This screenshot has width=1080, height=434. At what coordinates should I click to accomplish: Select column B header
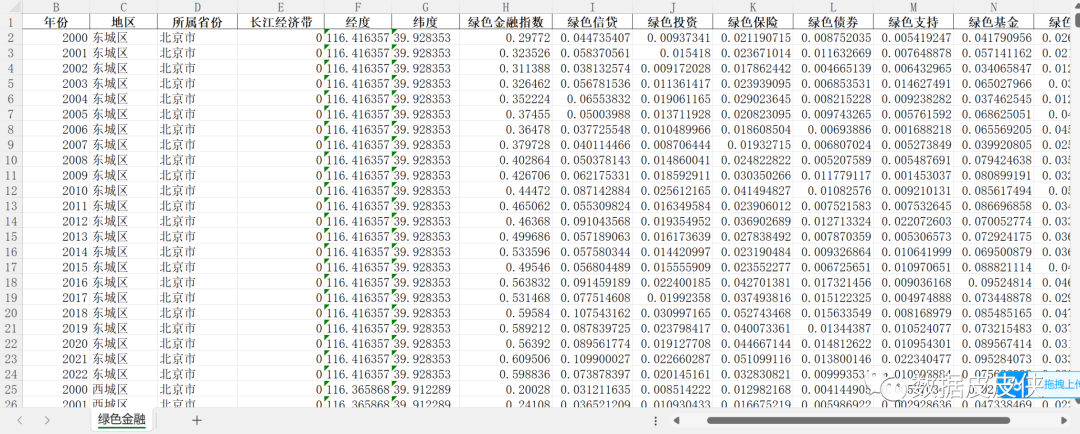[56, 6]
